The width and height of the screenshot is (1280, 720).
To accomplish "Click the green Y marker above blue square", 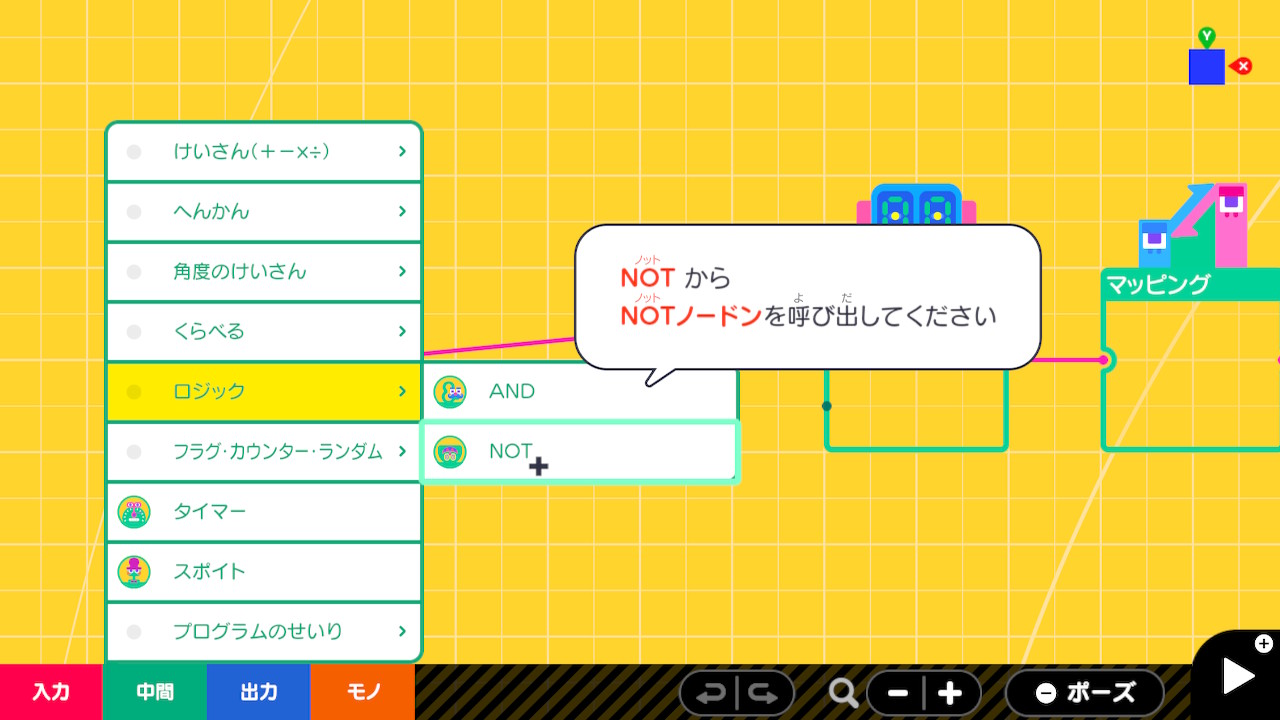I will 1207,37.
